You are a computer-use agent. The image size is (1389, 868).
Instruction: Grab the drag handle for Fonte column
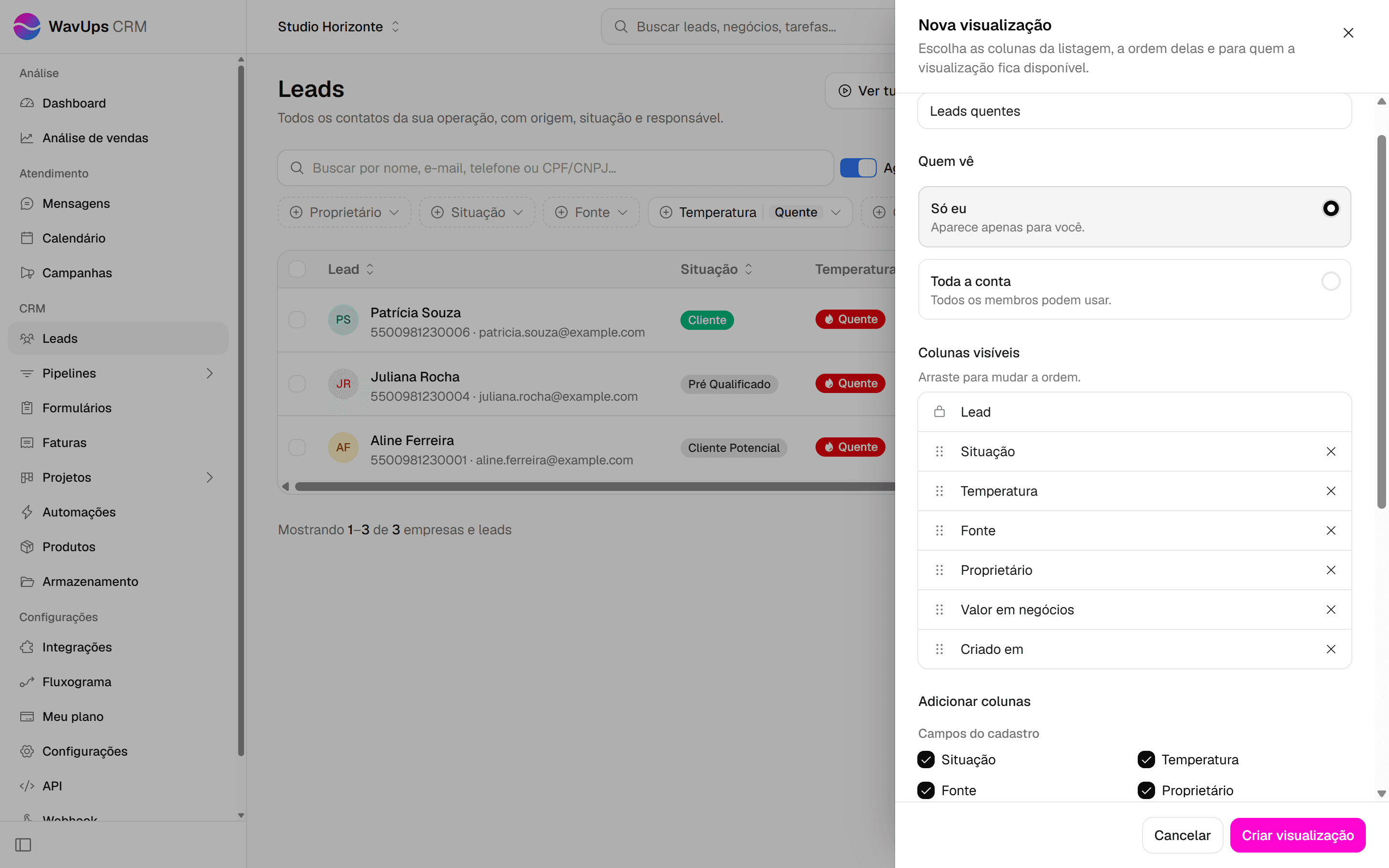pos(939,530)
